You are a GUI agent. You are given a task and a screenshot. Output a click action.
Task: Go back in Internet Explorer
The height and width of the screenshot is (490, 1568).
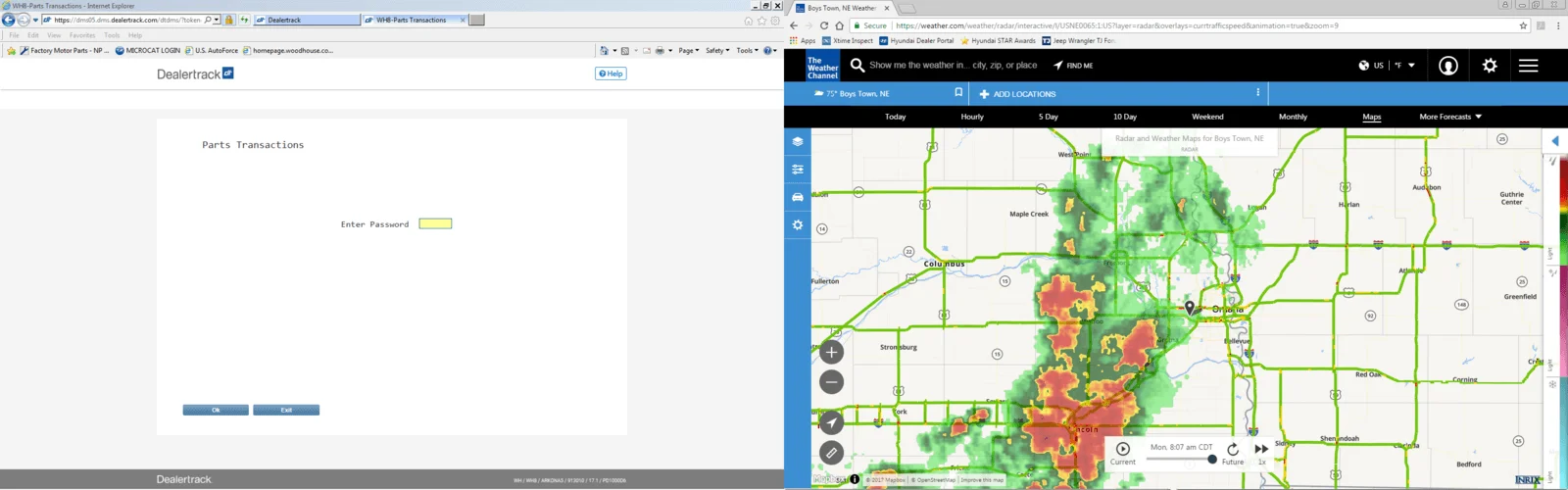click(8, 20)
